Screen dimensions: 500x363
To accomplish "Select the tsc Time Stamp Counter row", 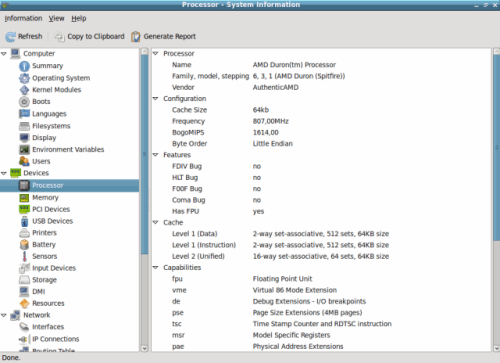I will [x=321, y=324].
